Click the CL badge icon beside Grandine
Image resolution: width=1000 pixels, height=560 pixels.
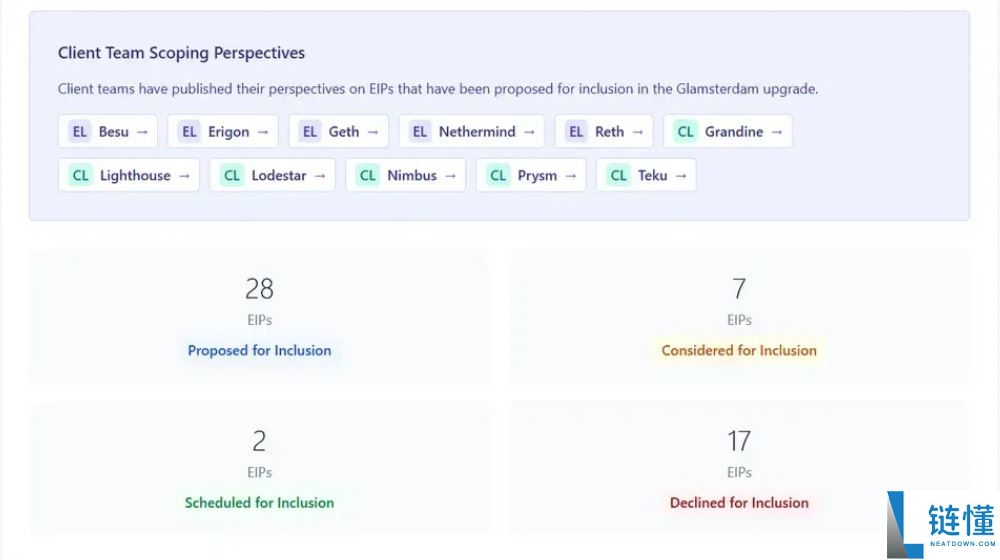(685, 132)
